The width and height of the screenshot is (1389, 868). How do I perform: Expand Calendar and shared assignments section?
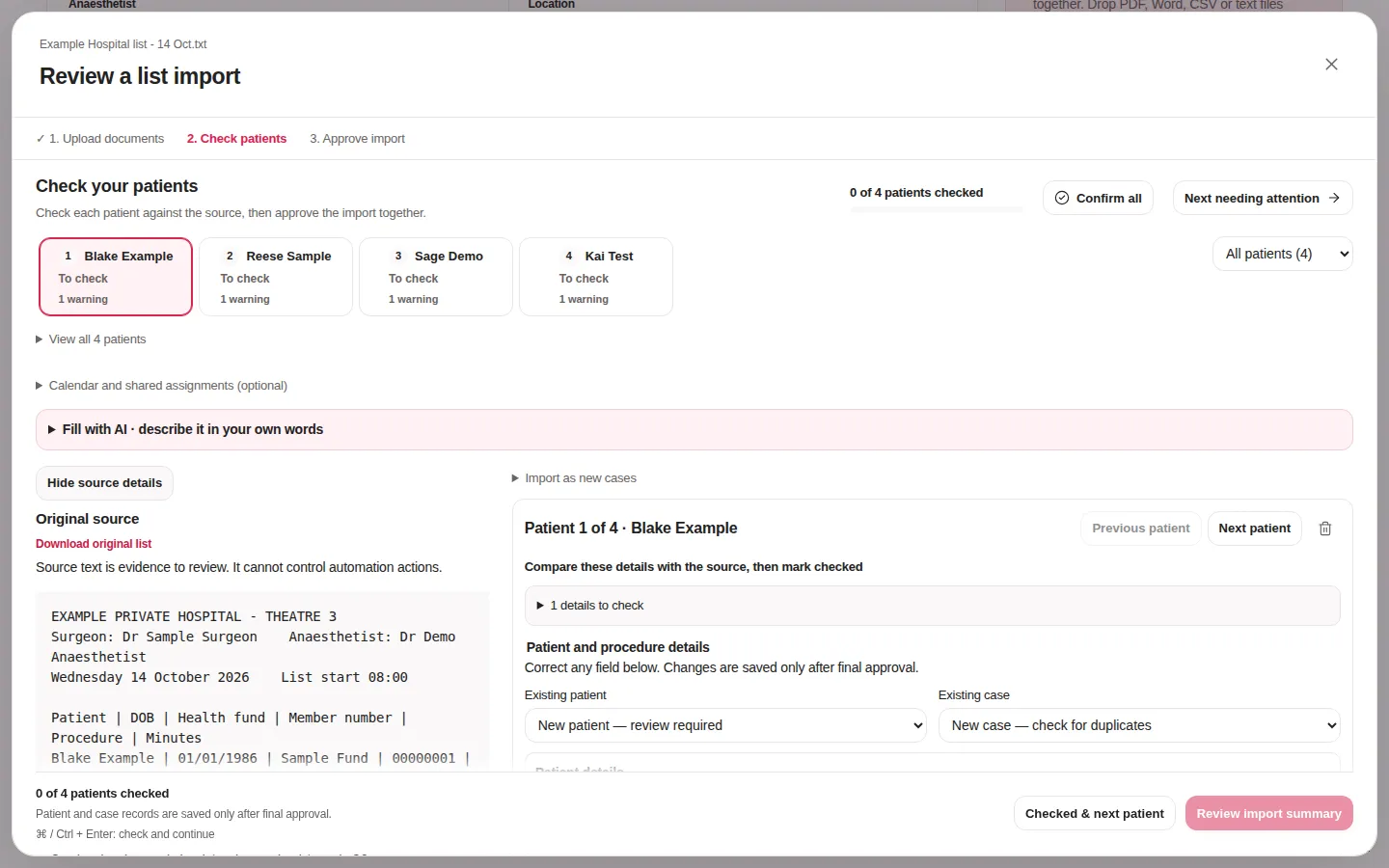click(x=161, y=386)
